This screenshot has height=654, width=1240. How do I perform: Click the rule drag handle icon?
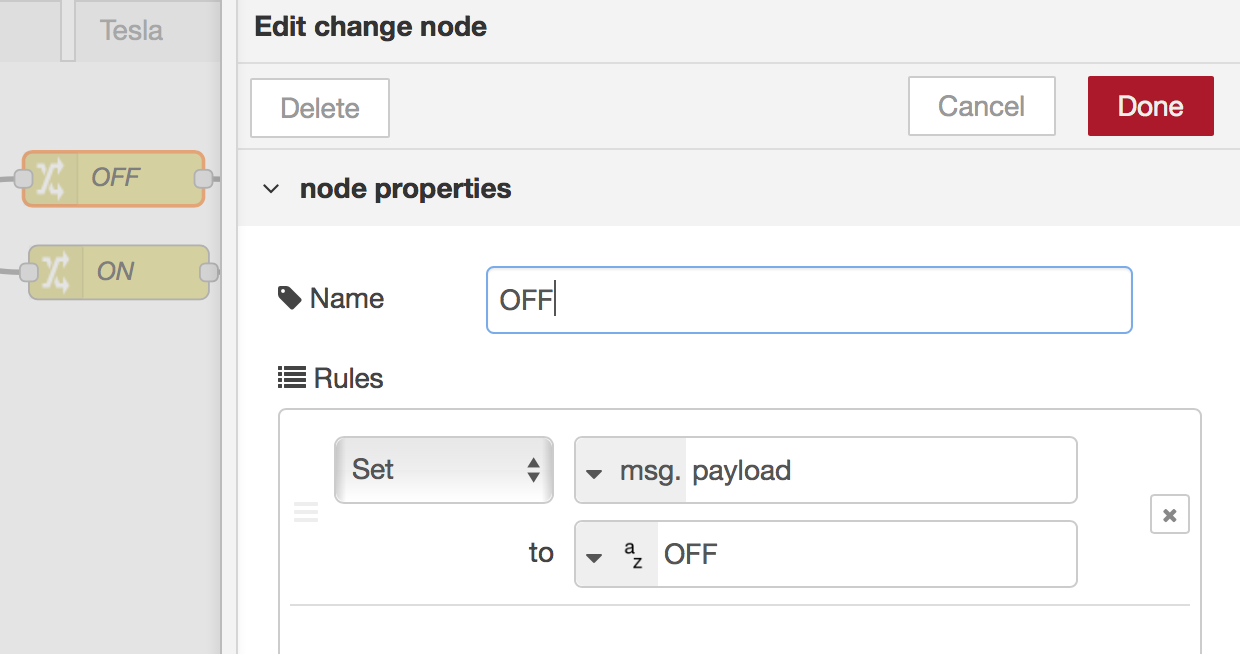pos(306,513)
